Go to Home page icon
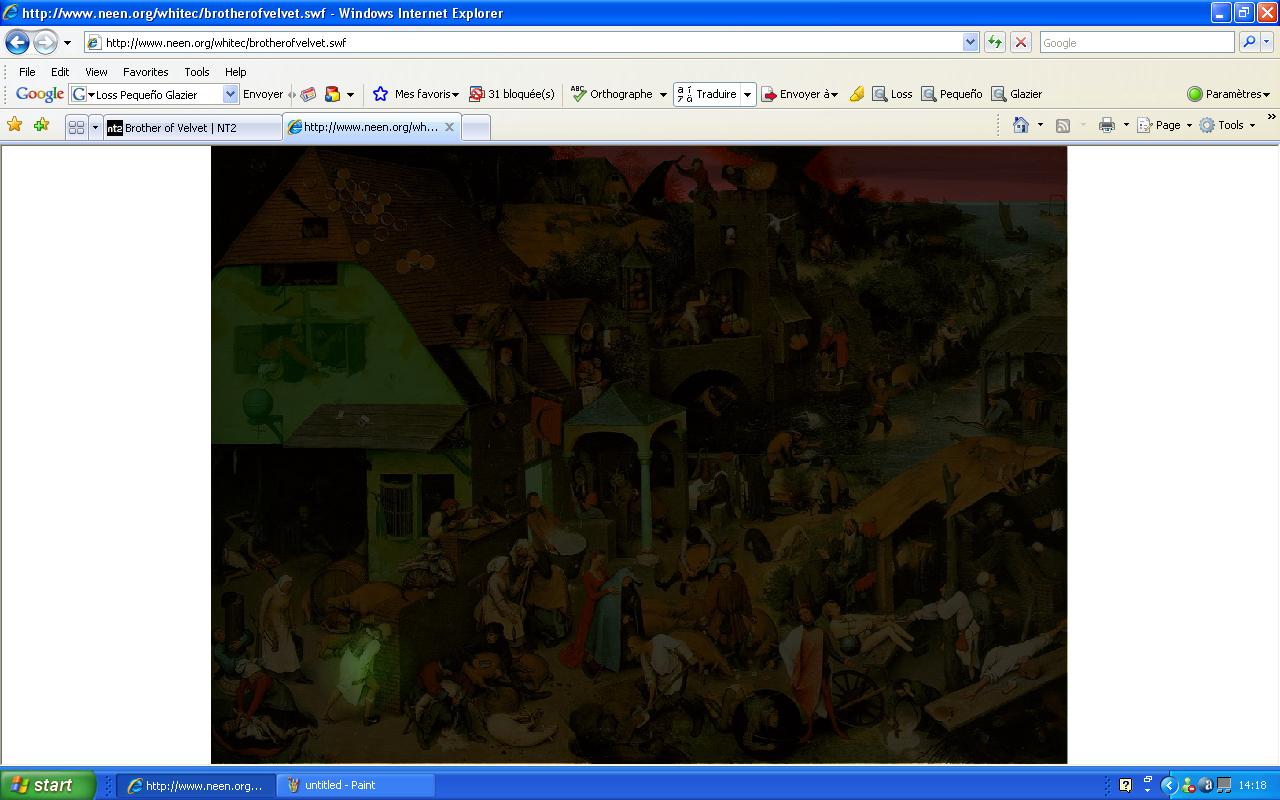This screenshot has width=1280, height=800. click(1021, 125)
